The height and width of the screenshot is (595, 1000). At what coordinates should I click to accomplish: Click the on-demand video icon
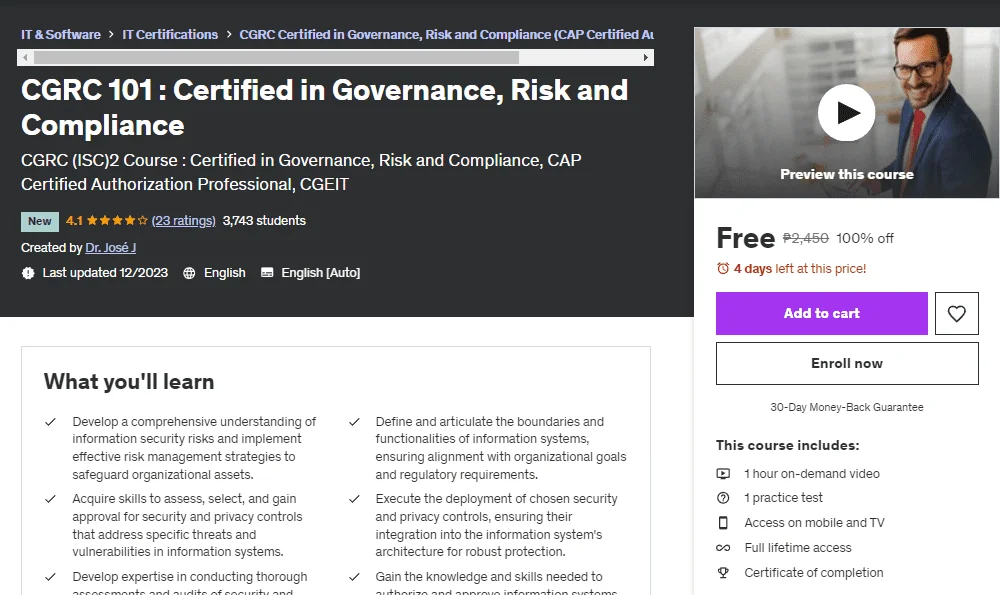[x=723, y=474]
